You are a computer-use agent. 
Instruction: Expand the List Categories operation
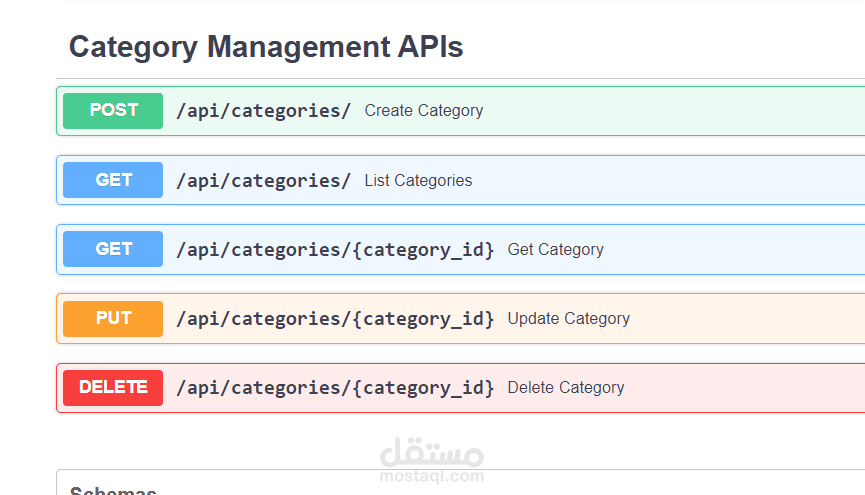[x=418, y=181]
